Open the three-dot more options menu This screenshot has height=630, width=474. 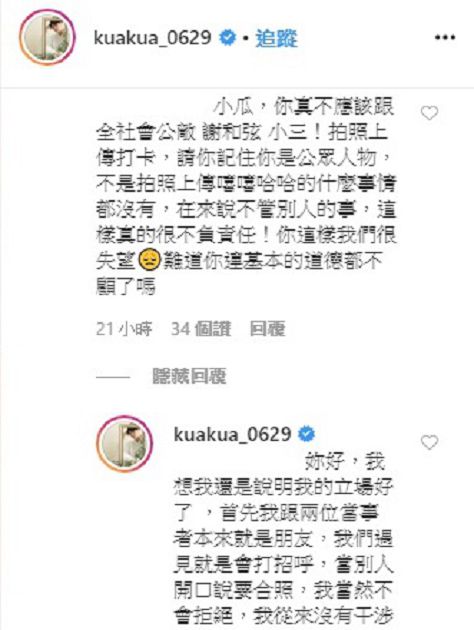click(x=445, y=38)
